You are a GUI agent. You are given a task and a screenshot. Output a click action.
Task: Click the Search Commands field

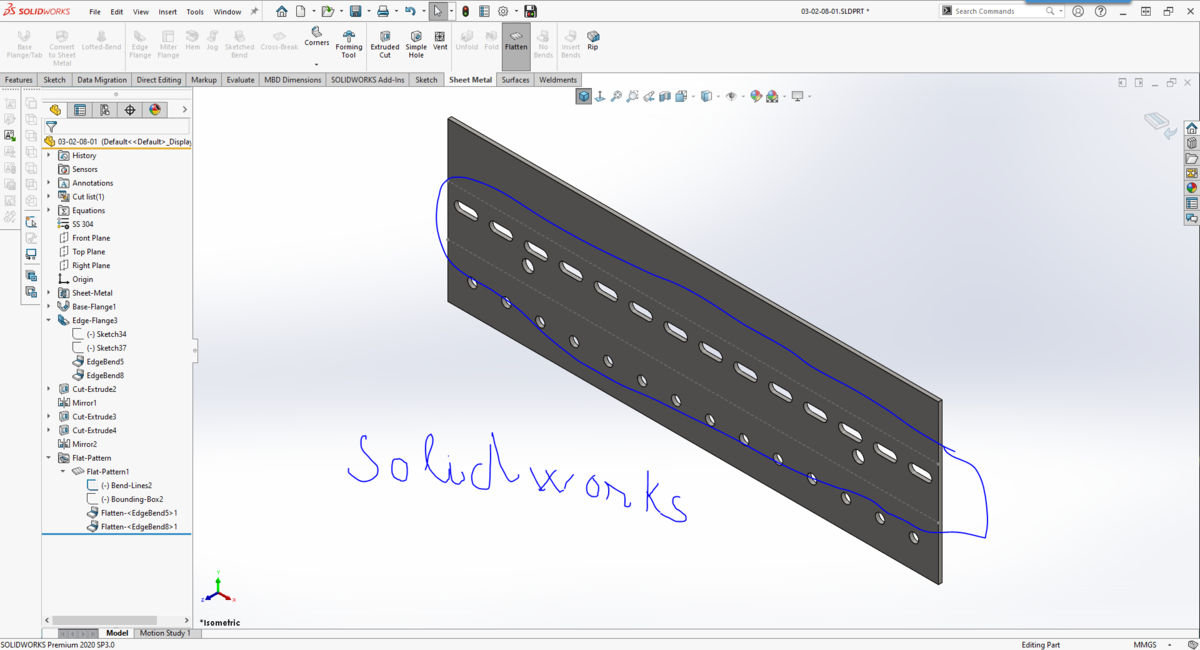[x=998, y=11]
